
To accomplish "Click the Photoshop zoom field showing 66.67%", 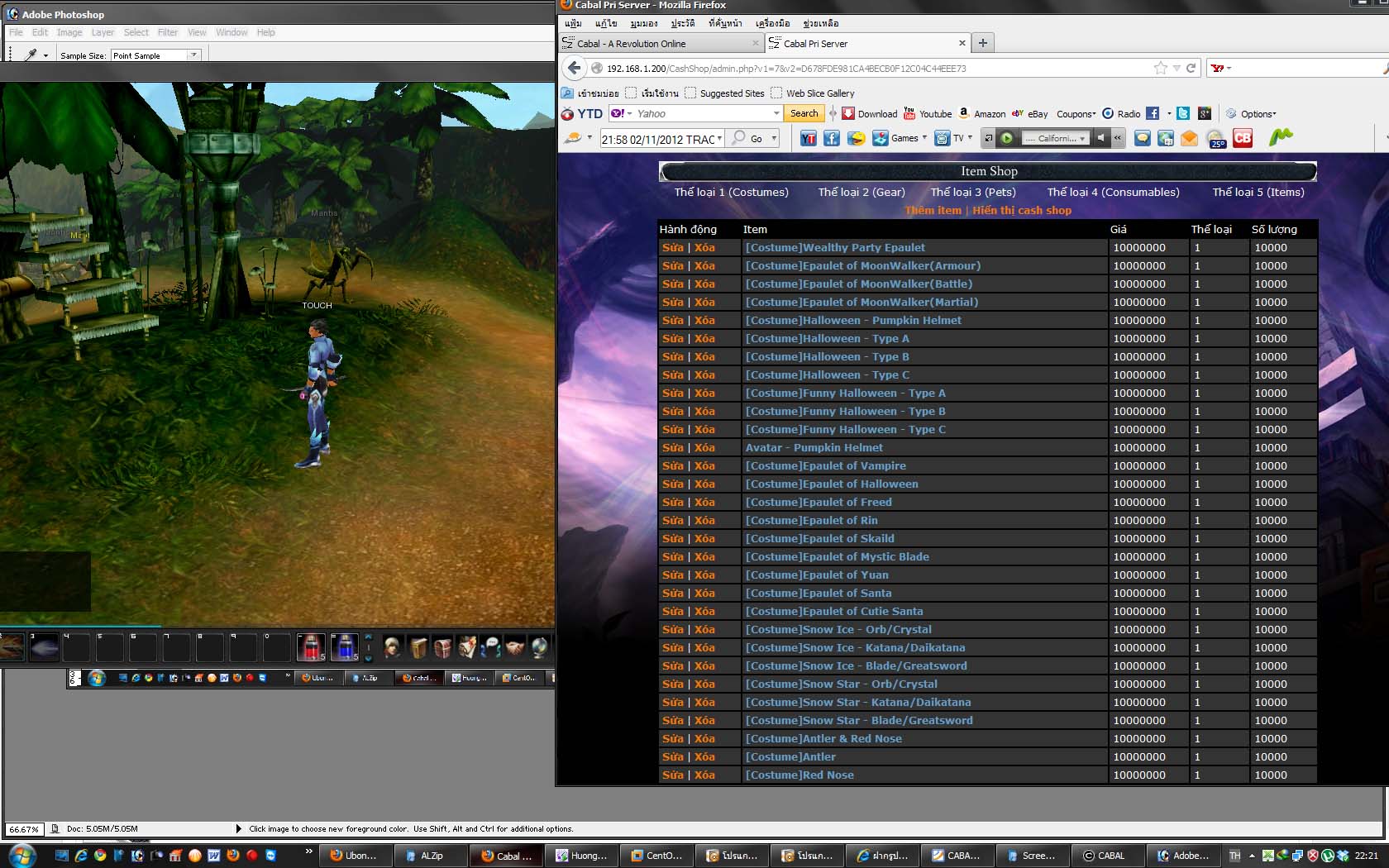I will coord(24,829).
